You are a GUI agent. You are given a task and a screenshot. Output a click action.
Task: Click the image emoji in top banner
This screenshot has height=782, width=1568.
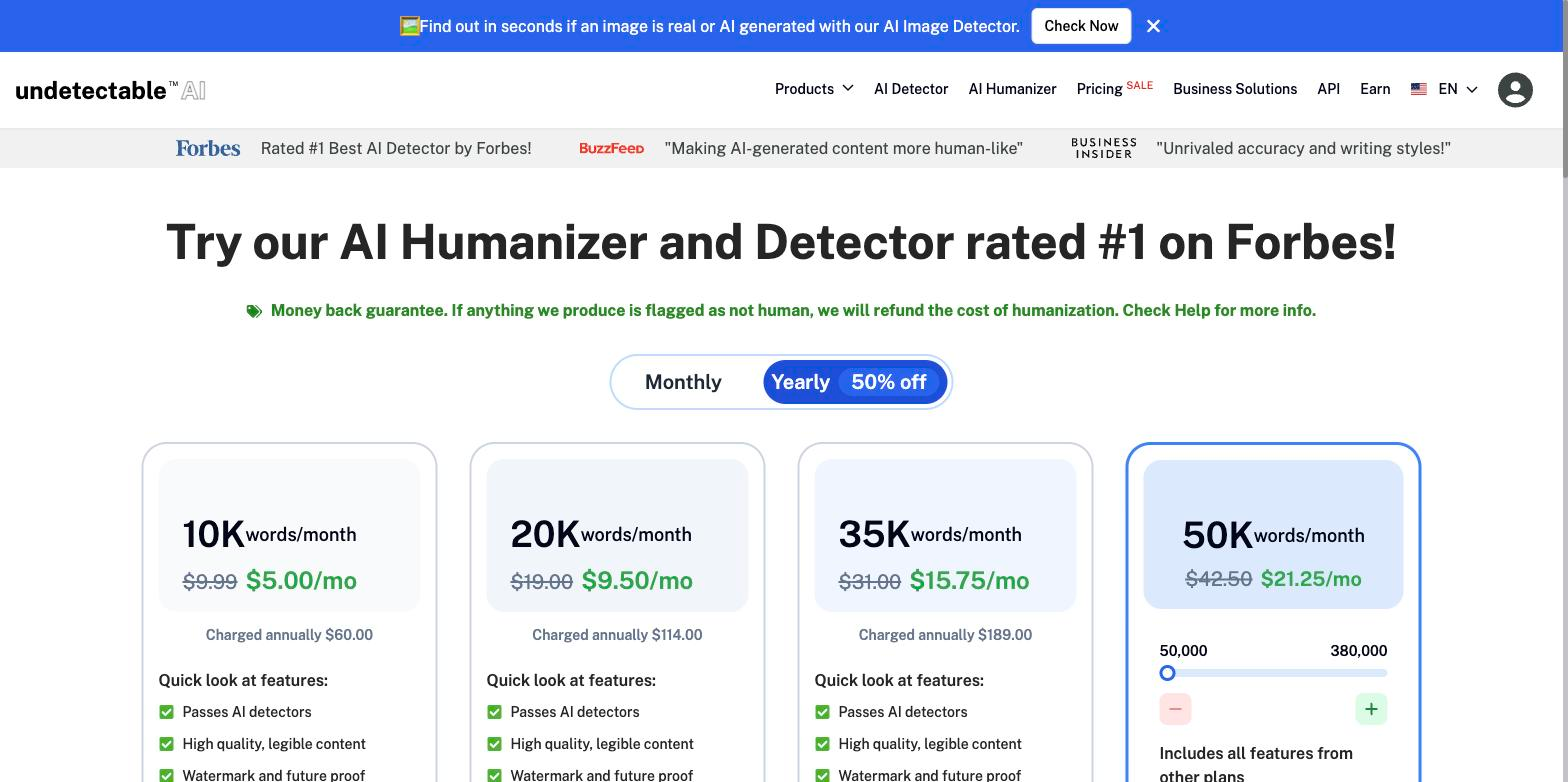(409, 26)
